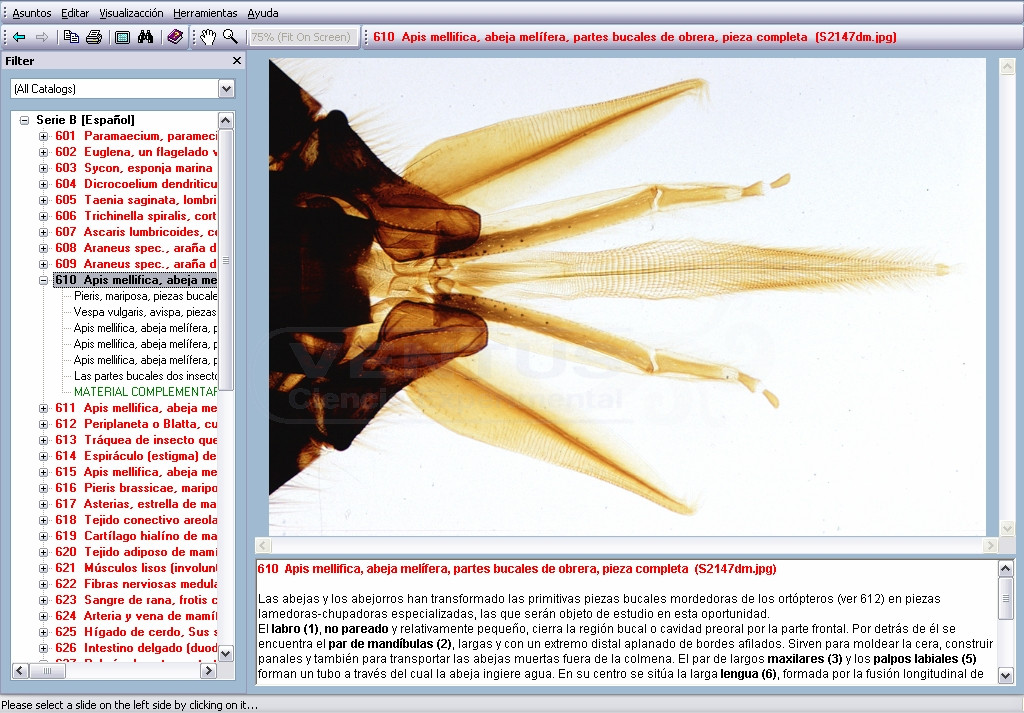The image size is (1024, 713).
Task: Select the Hand pan tool
Action: (x=210, y=37)
